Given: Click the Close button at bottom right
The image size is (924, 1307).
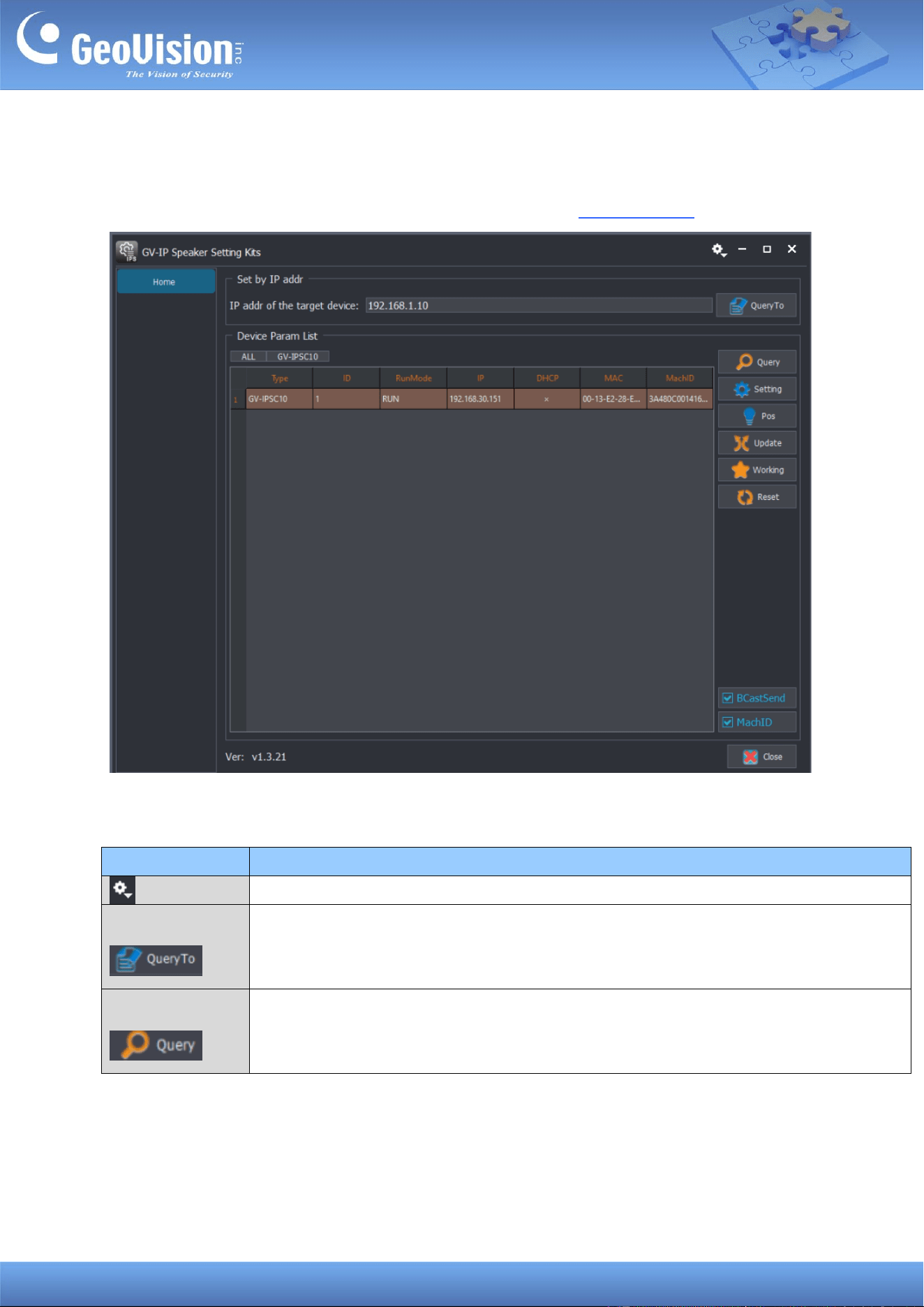Looking at the screenshot, I should 761,757.
